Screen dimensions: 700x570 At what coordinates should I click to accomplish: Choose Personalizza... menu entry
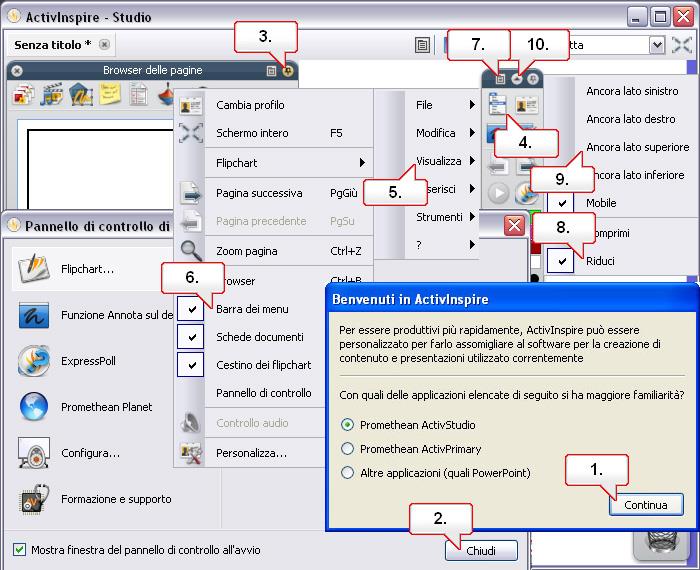point(250,453)
